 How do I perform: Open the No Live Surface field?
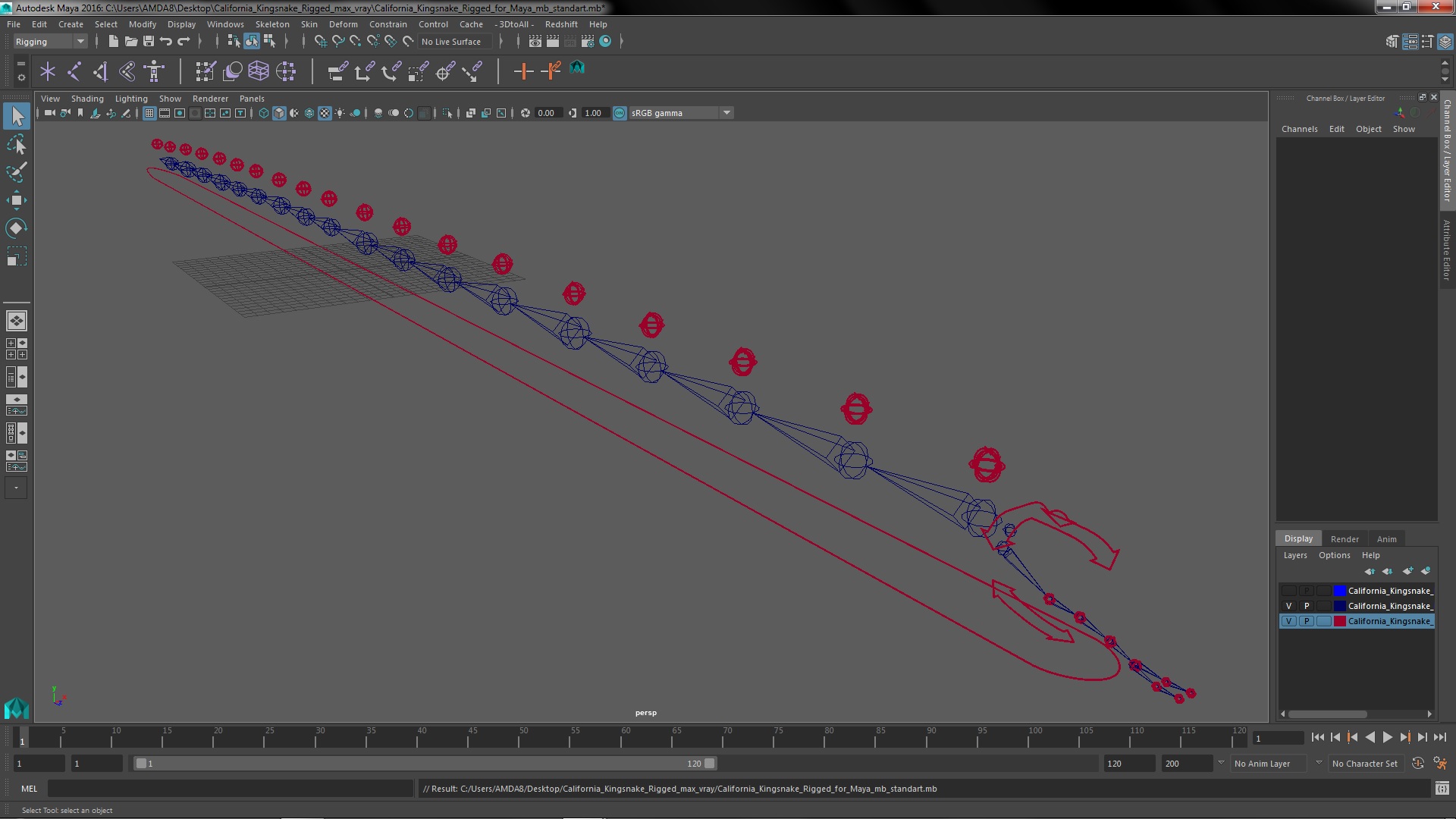pos(455,42)
